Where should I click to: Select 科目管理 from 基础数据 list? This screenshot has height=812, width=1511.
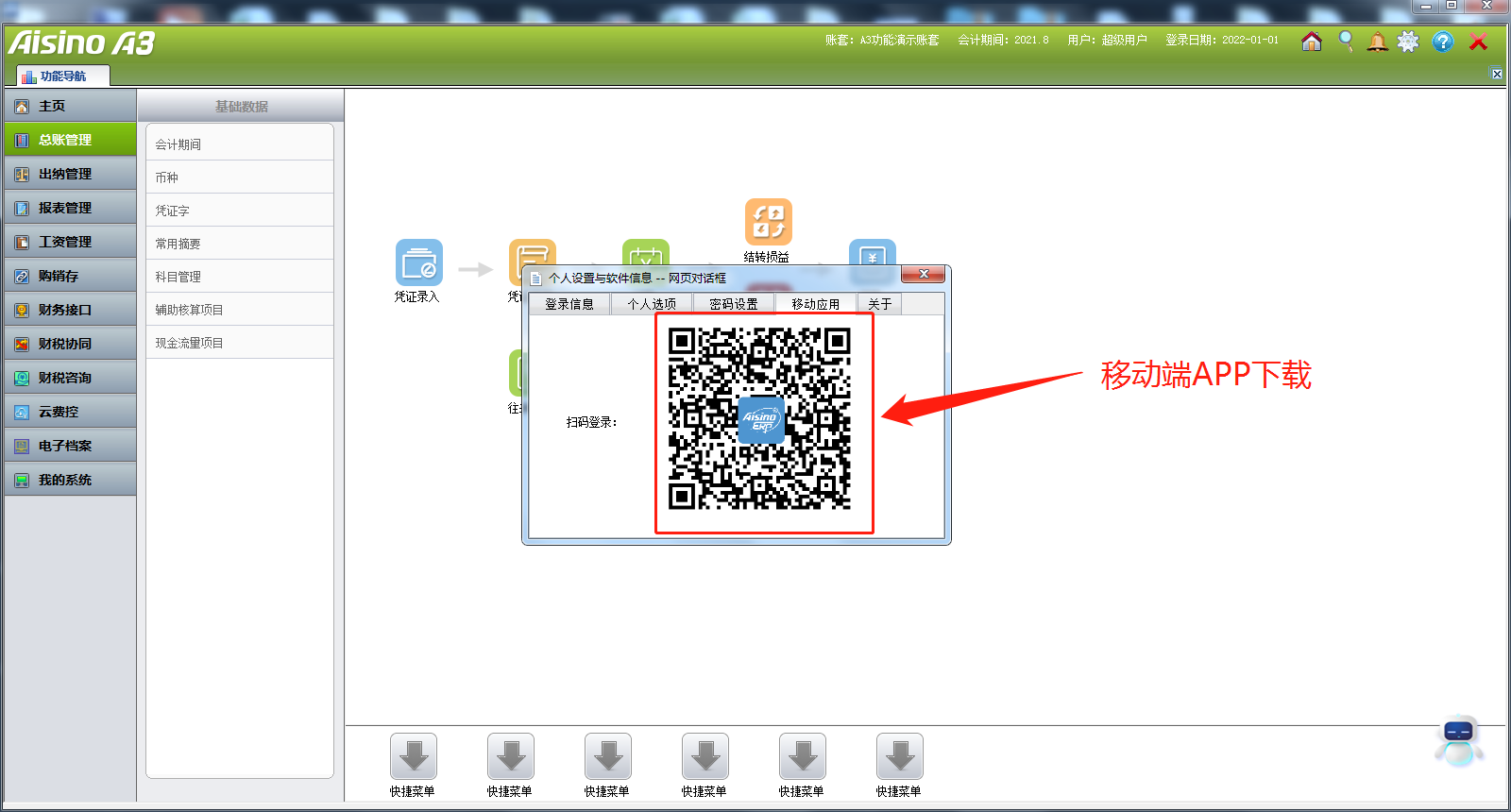point(178,277)
